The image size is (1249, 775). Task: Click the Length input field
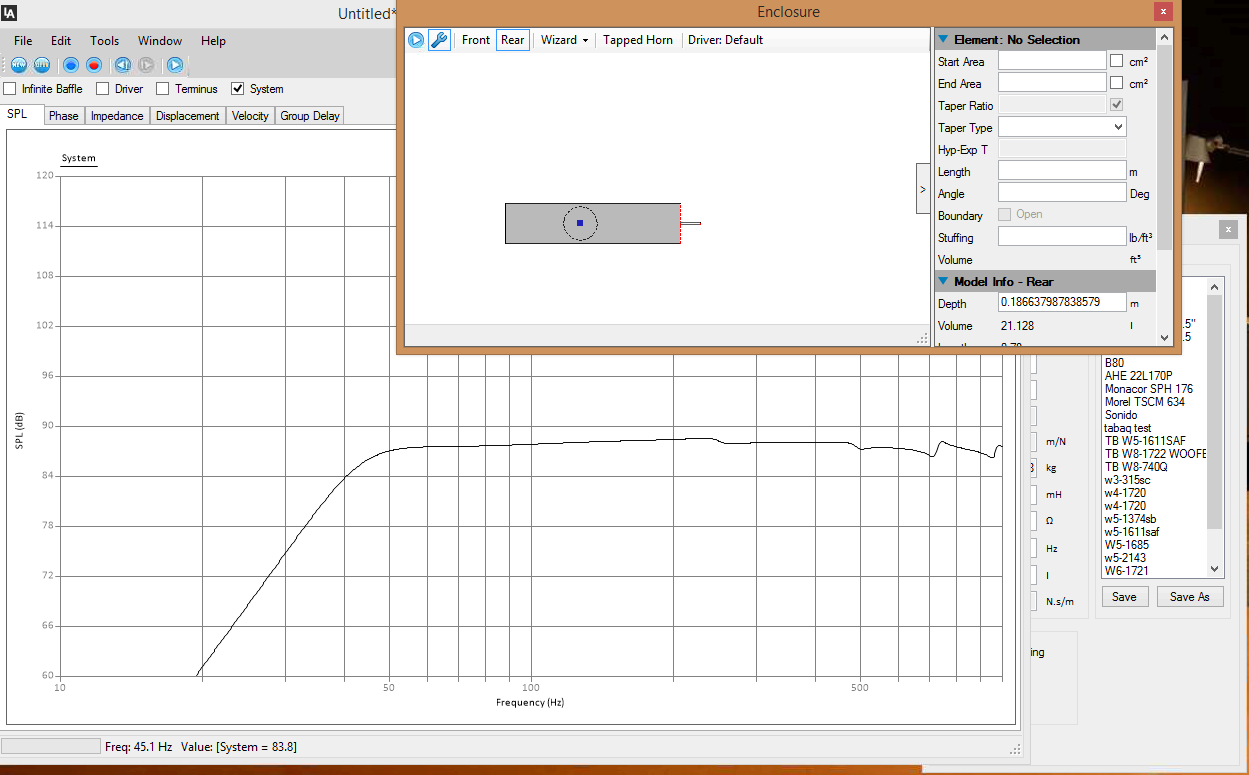coord(1062,171)
